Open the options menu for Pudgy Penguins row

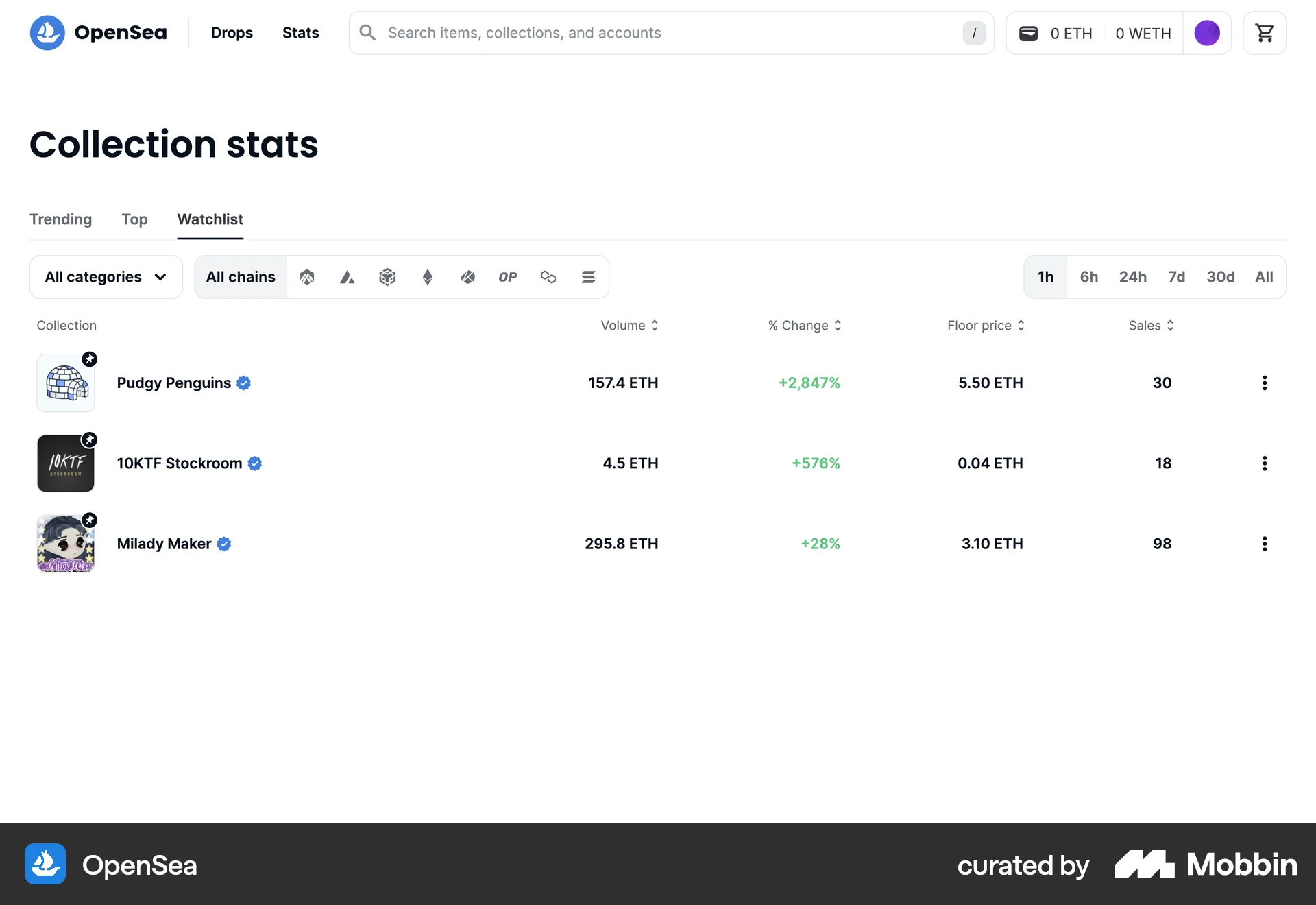coord(1265,383)
